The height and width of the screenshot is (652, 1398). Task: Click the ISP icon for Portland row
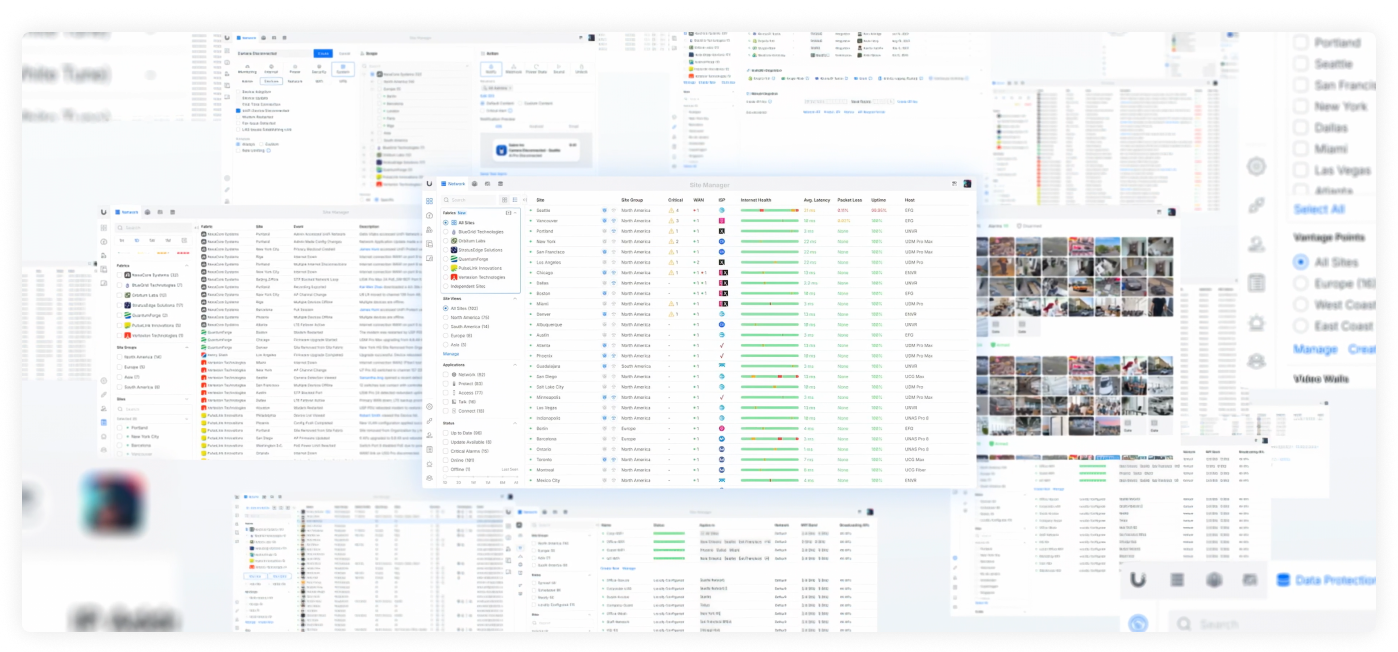pyautogui.click(x=721, y=231)
